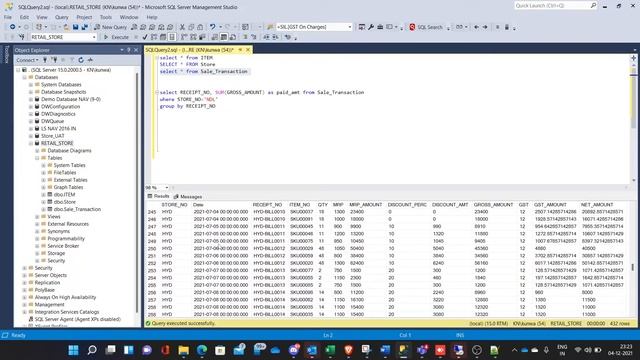Collapse the Tables folder node

coord(37,158)
